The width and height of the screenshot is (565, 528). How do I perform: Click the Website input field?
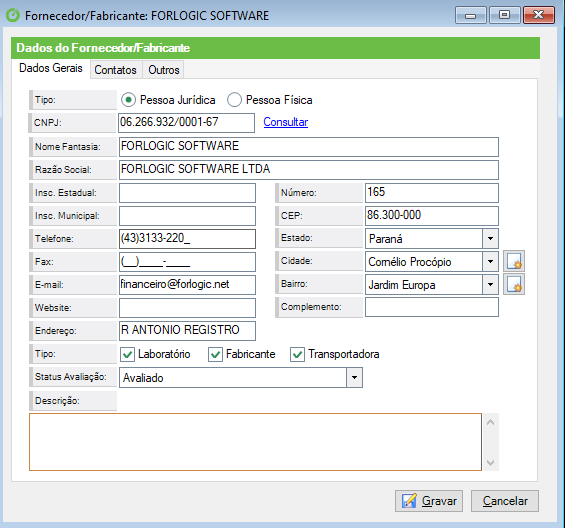[187, 308]
